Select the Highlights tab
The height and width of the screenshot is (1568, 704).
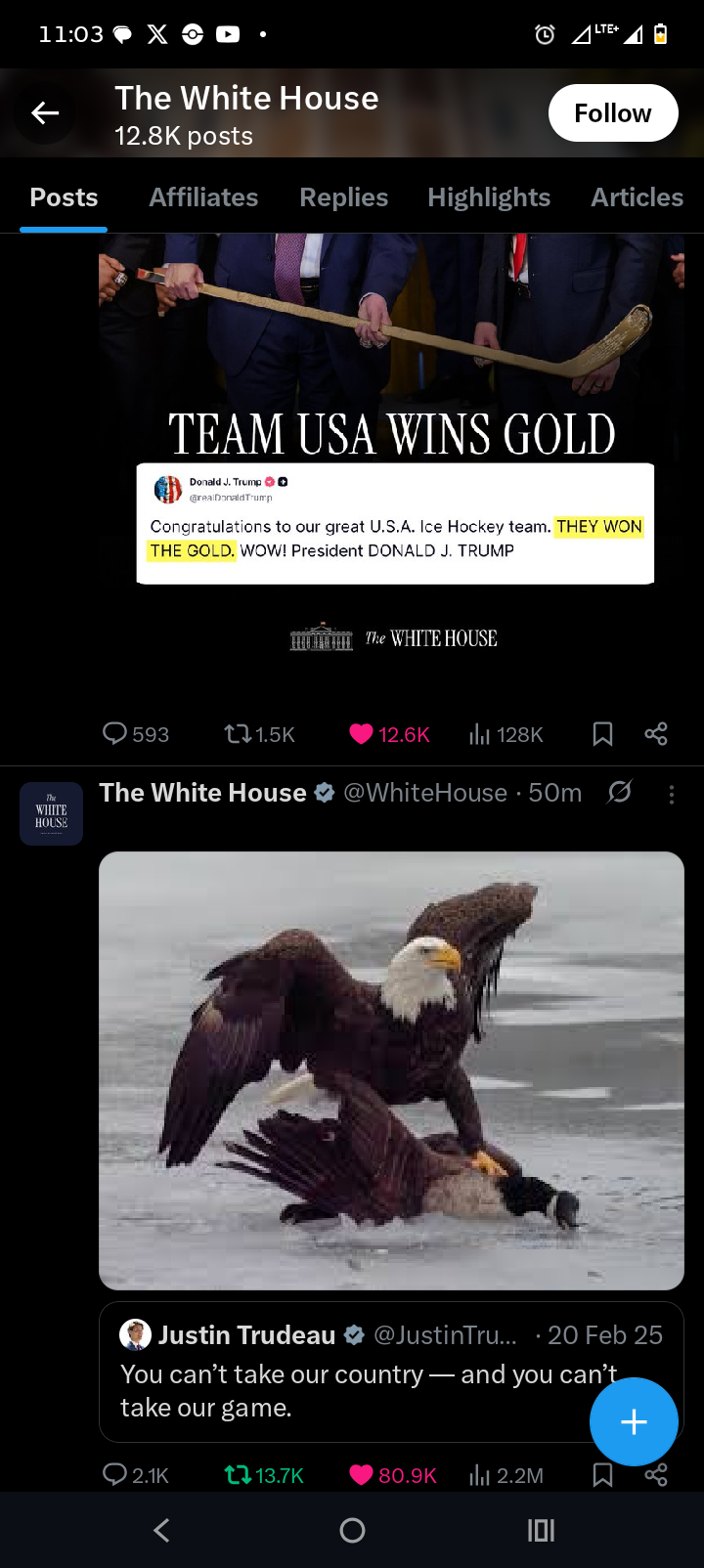(x=489, y=197)
